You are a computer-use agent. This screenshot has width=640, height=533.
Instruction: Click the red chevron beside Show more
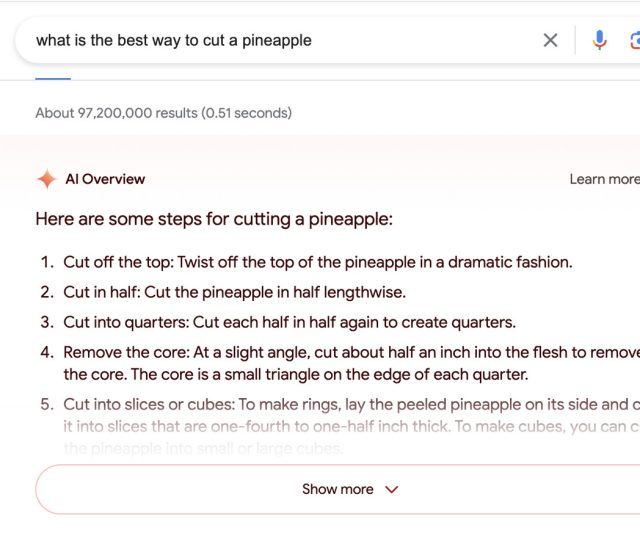391,489
